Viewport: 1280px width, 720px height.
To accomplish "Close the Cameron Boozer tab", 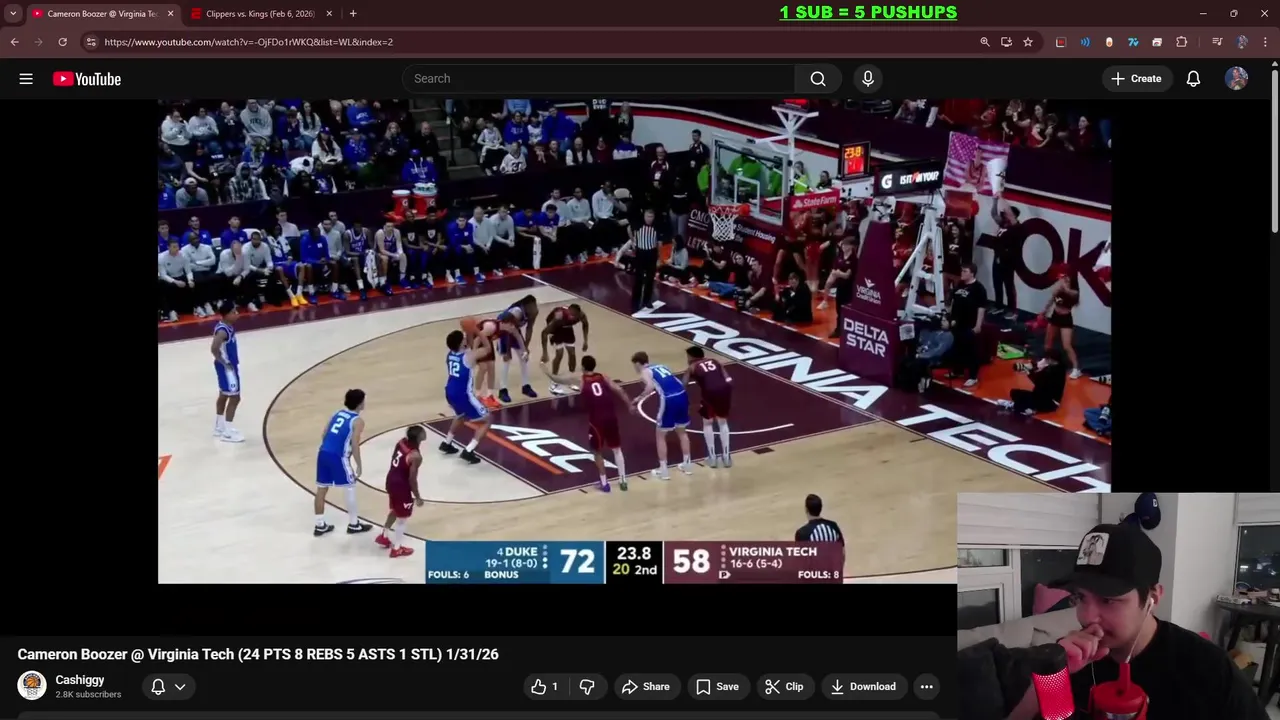I will pyautogui.click(x=171, y=14).
